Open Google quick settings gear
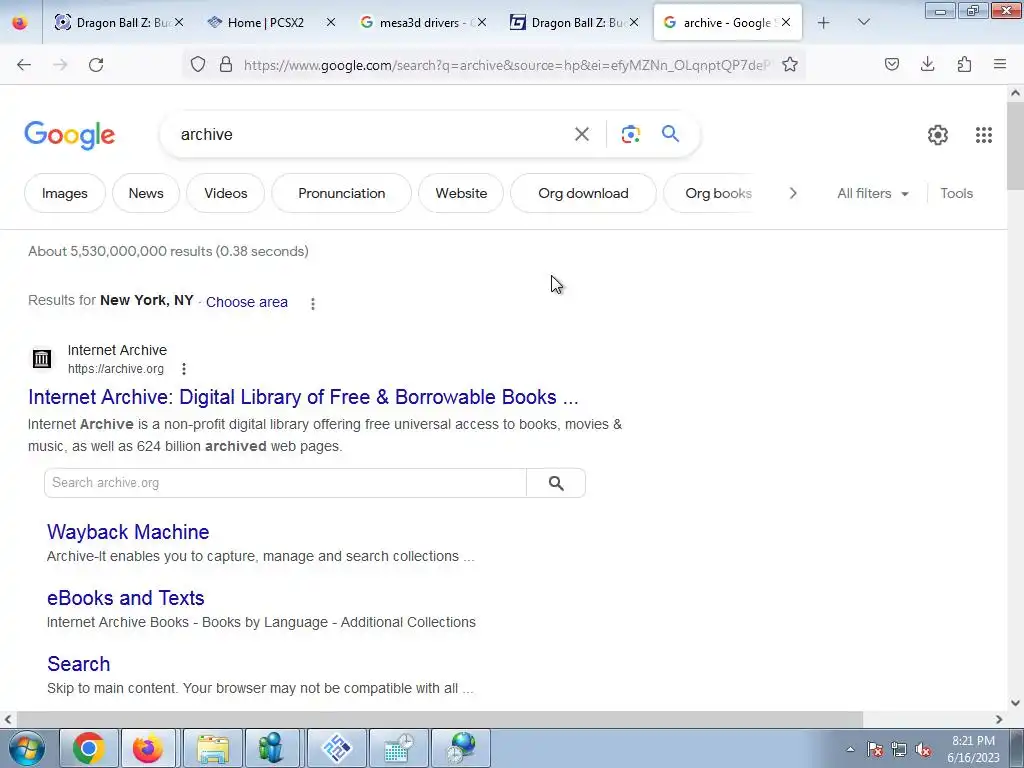The image size is (1024, 768). click(x=938, y=135)
